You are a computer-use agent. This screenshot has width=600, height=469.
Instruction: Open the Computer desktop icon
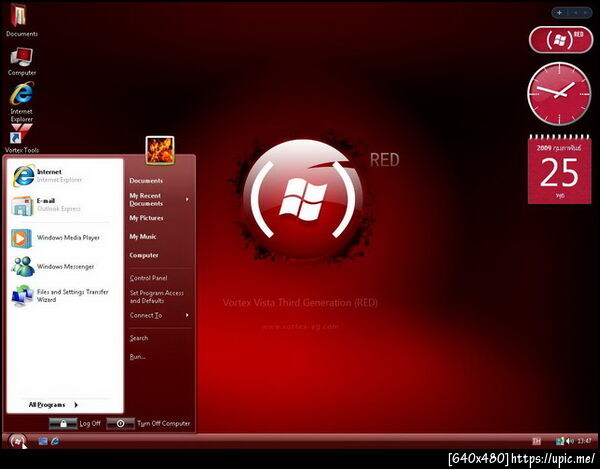[x=22, y=62]
